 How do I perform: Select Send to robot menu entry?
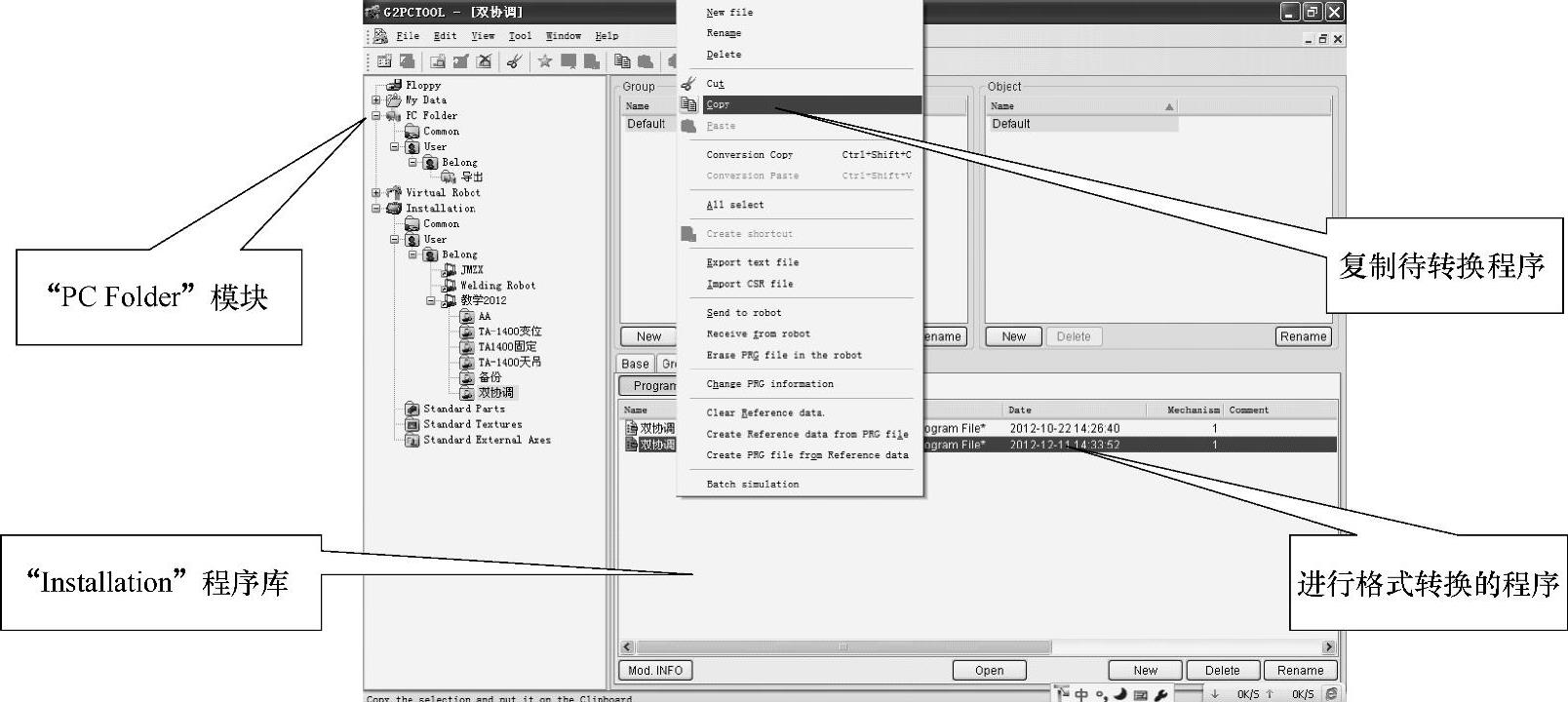(x=743, y=313)
